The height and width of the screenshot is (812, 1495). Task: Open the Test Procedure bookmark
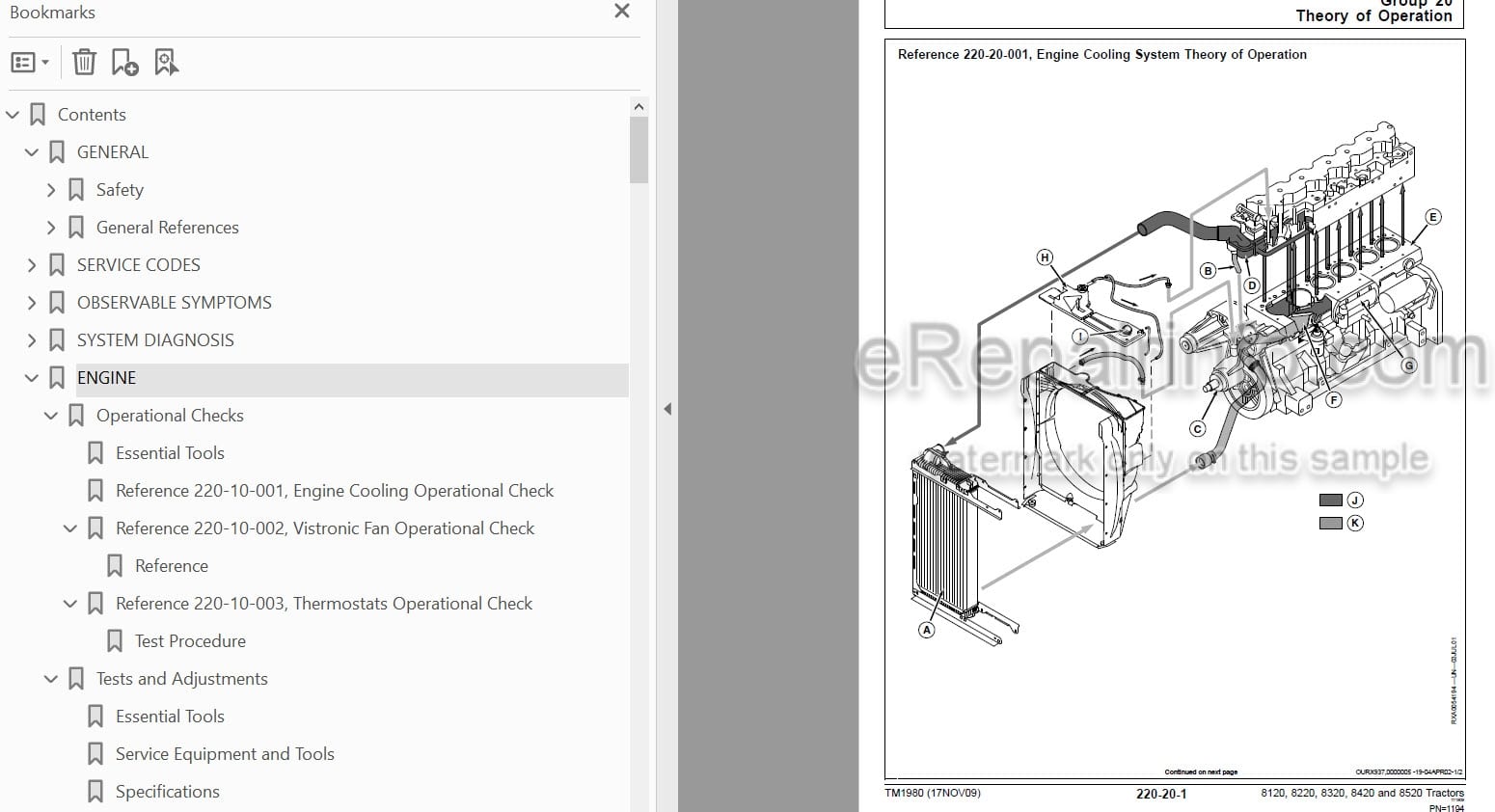(190, 641)
